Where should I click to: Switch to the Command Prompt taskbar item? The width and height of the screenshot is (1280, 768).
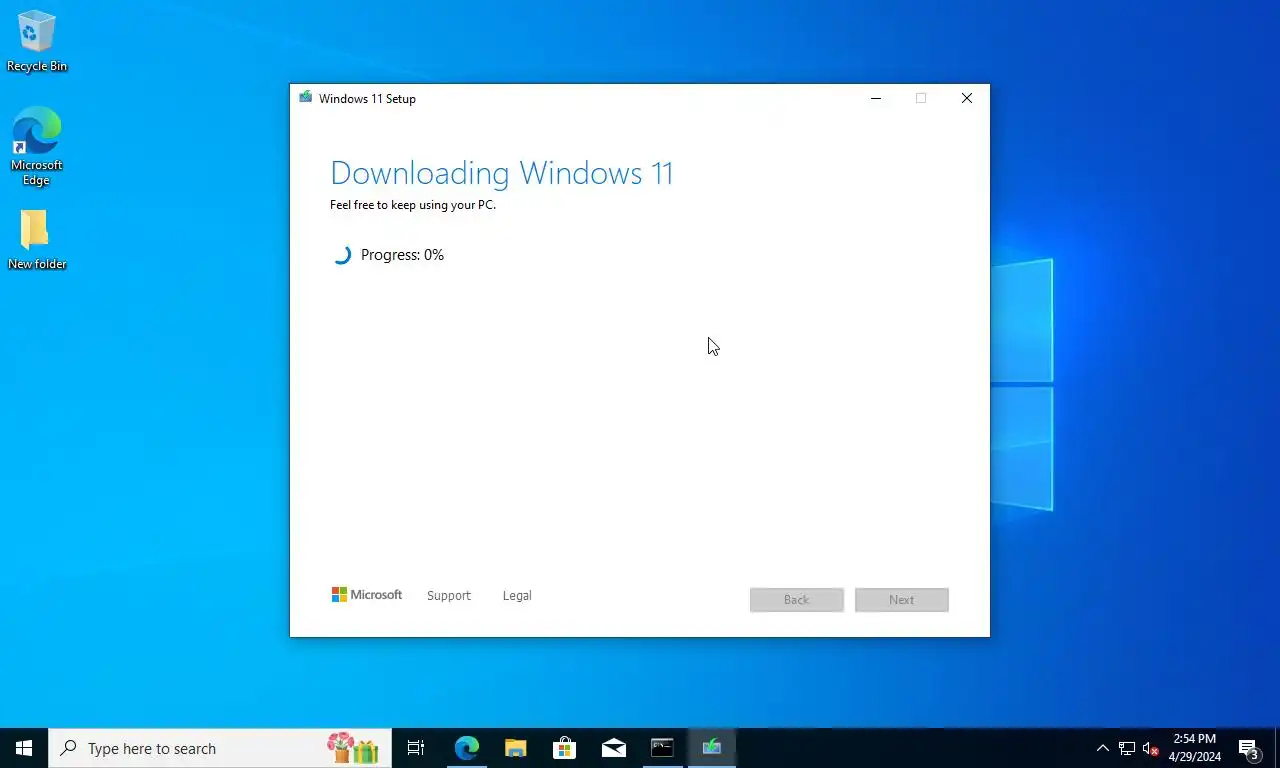click(x=663, y=748)
